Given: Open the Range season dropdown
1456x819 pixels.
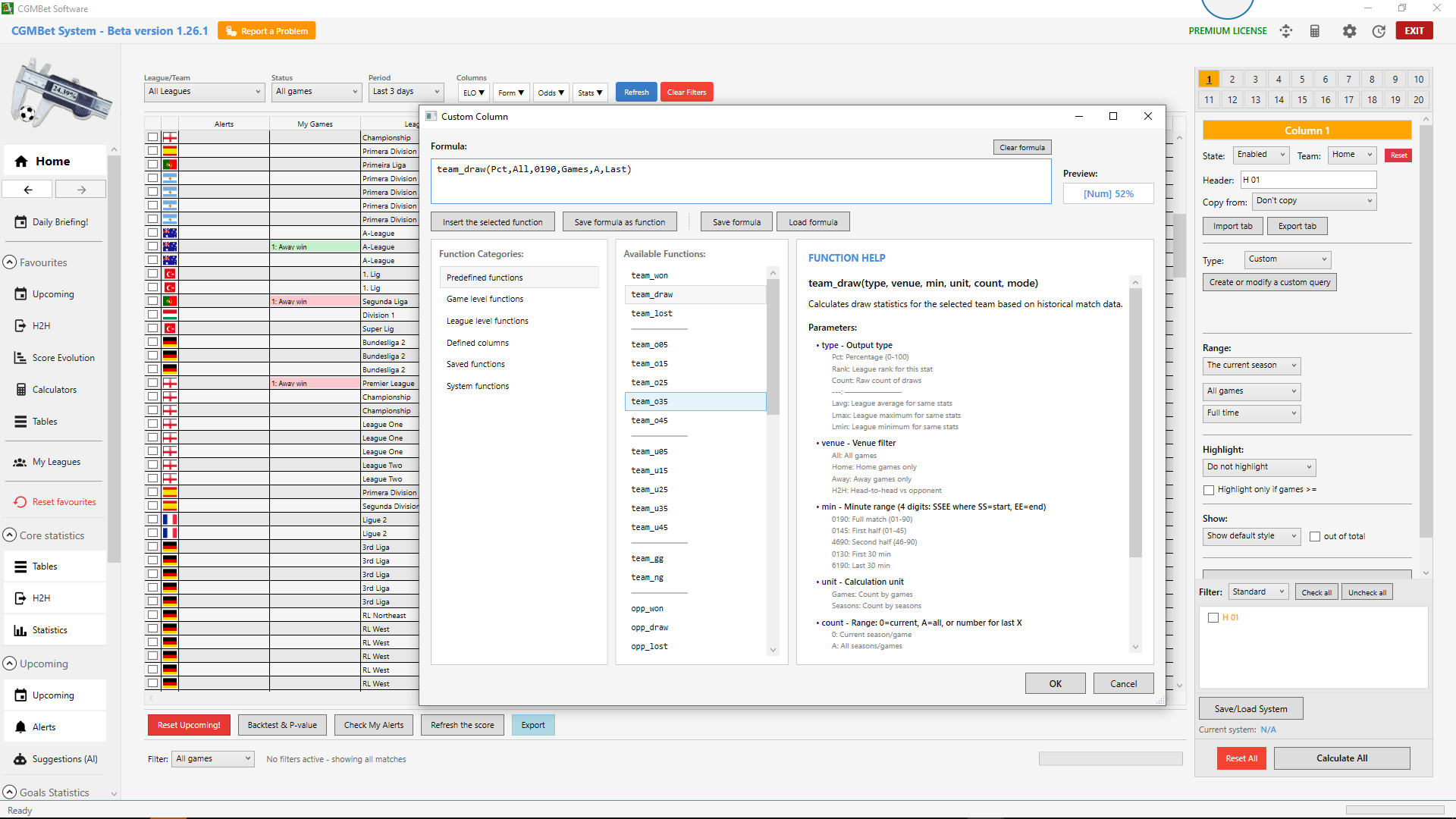Looking at the screenshot, I should tap(1250, 366).
